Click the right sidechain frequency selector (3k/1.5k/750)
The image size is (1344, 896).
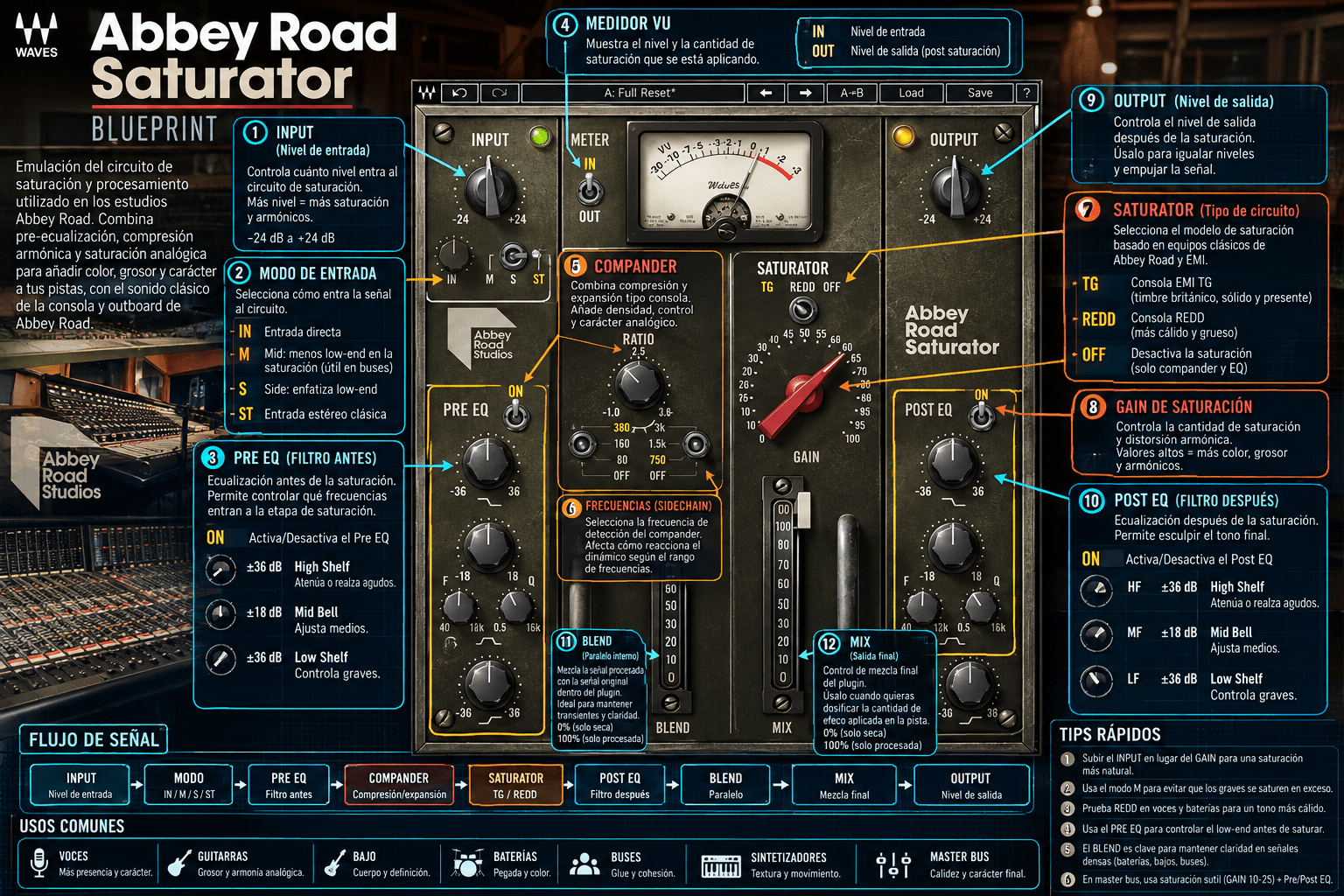(x=696, y=444)
